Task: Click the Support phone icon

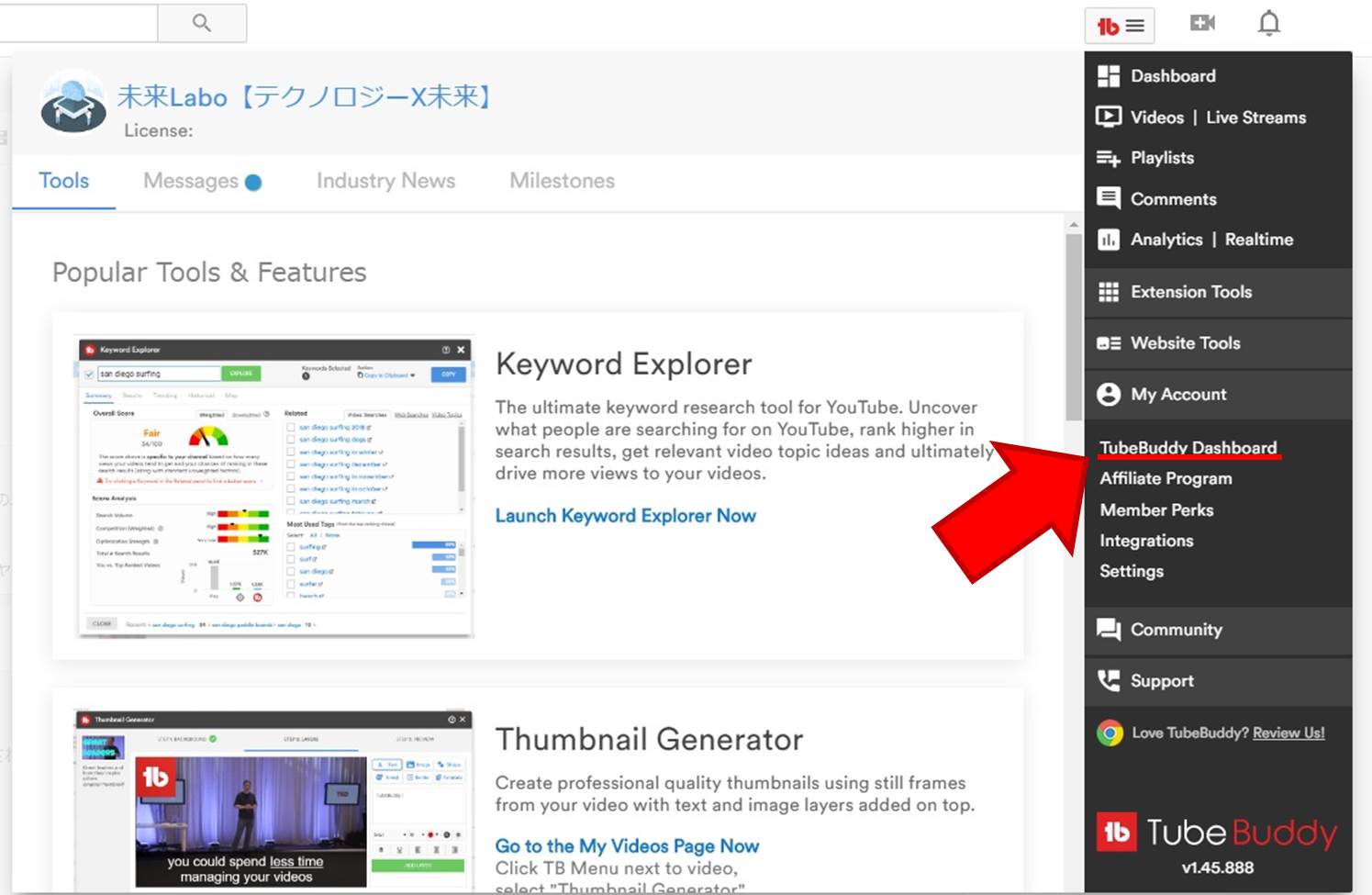Action: (1109, 680)
